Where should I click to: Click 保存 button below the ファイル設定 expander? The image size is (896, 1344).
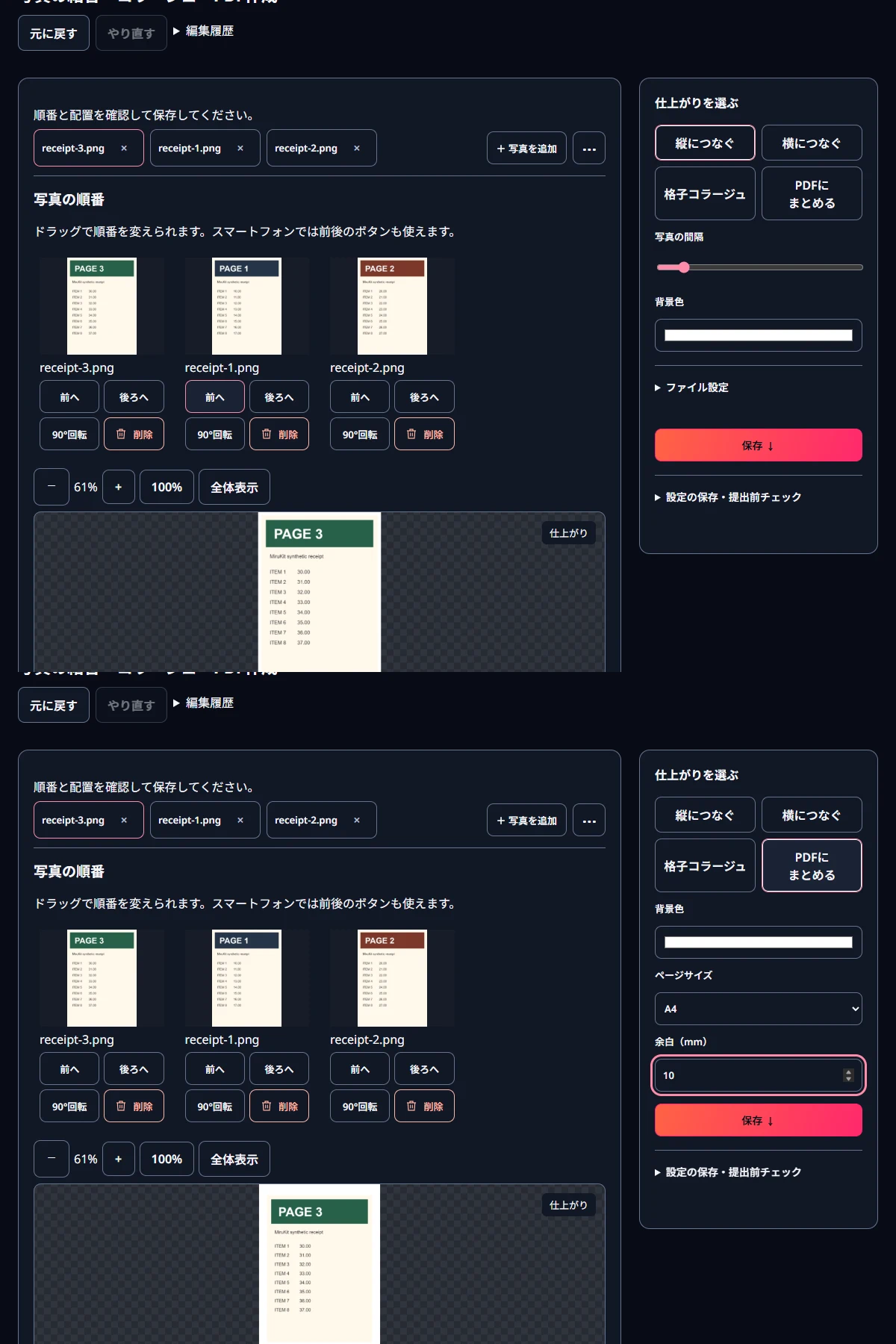(x=759, y=445)
